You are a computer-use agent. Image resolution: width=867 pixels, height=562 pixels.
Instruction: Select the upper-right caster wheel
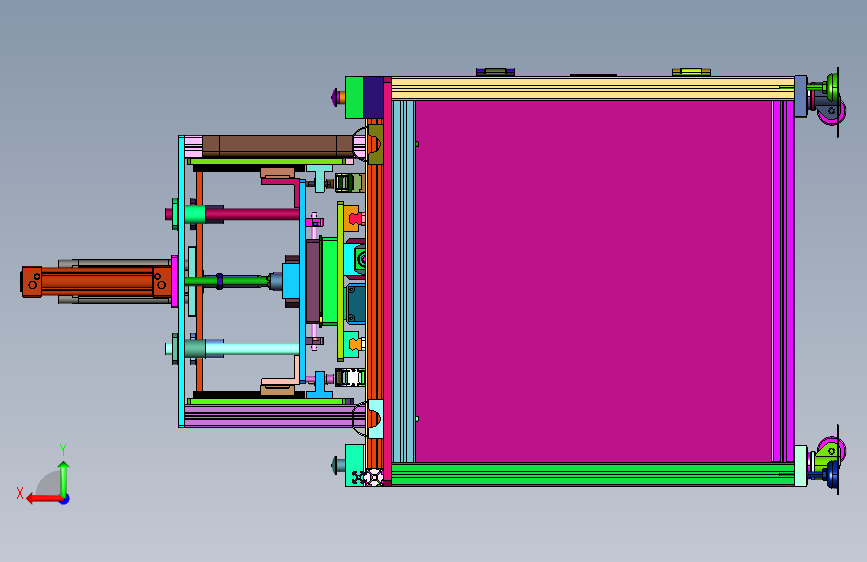coord(831,110)
